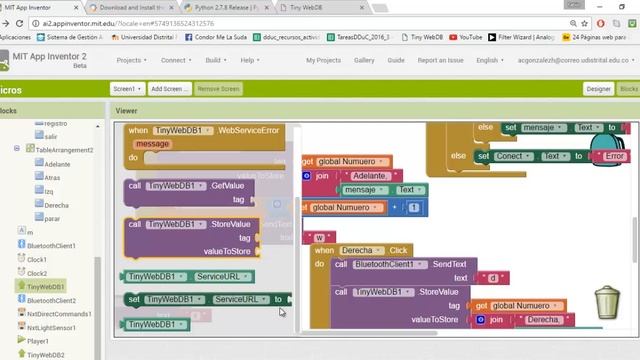The width and height of the screenshot is (640, 360).
Task: Select the Clock1 component
Action: coord(32,259)
